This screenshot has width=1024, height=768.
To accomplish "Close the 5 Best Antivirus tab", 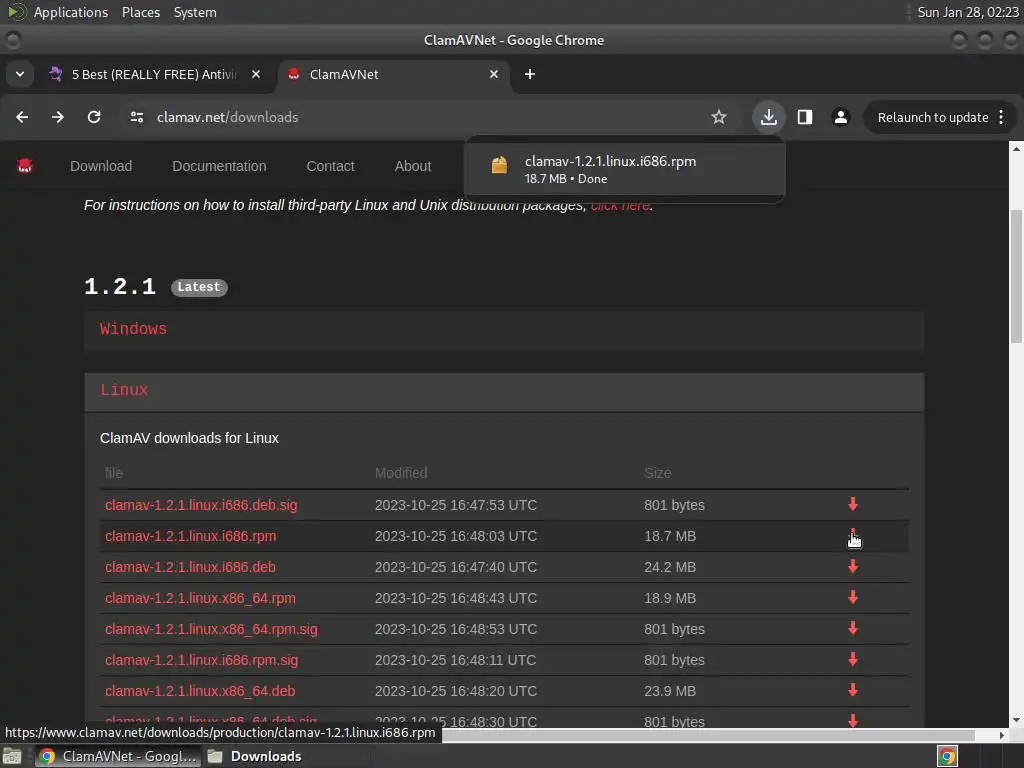I will click(256, 74).
